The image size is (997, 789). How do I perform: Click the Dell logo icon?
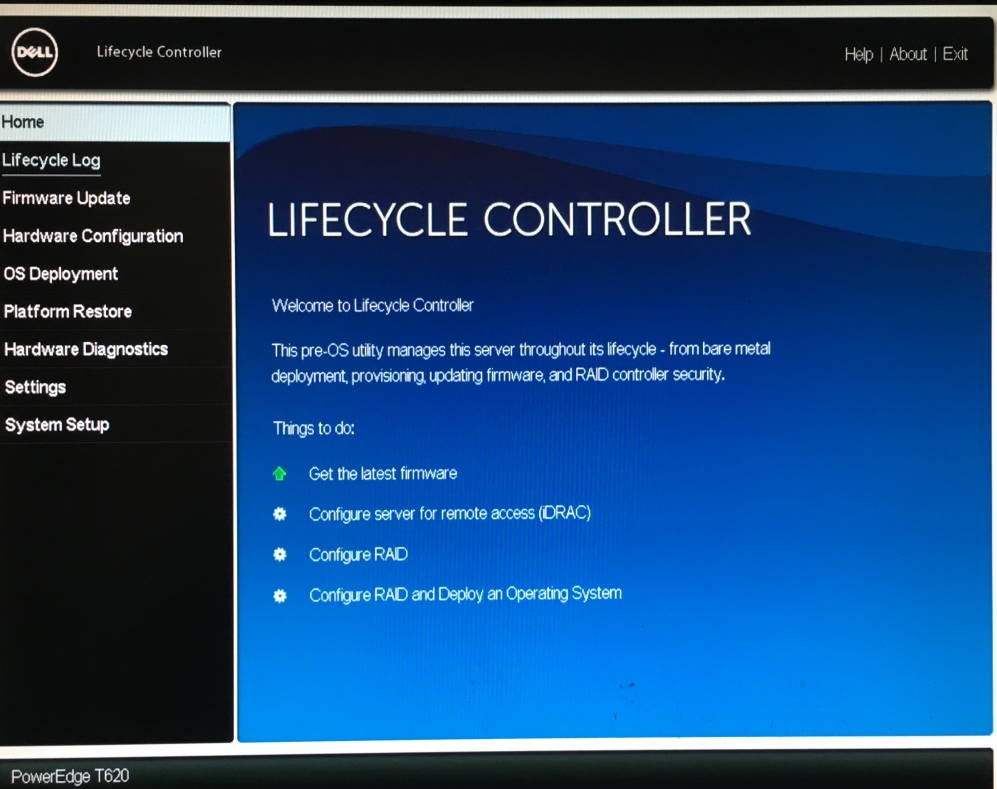click(x=34, y=54)
